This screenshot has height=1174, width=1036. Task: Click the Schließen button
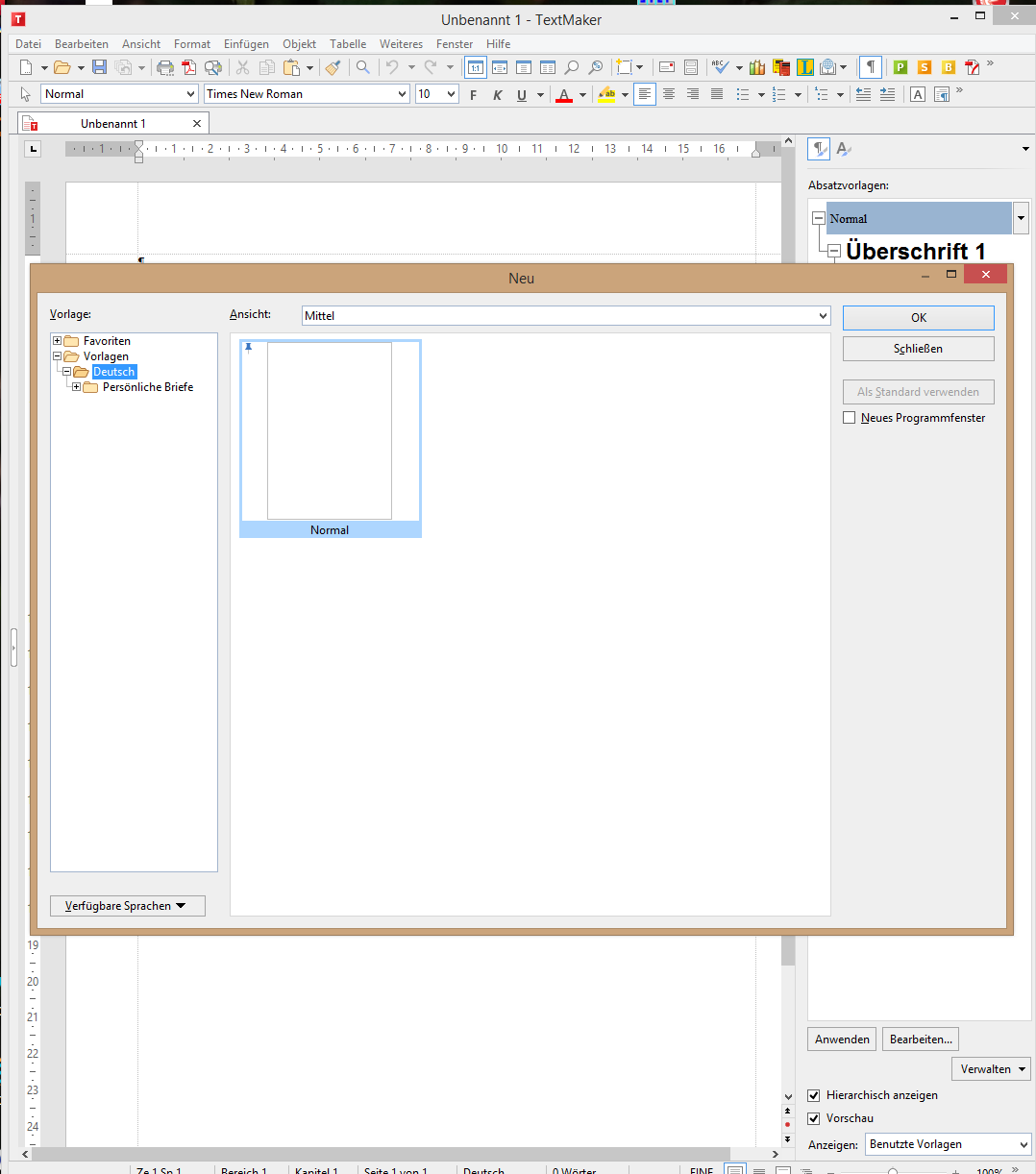[919, 349]
